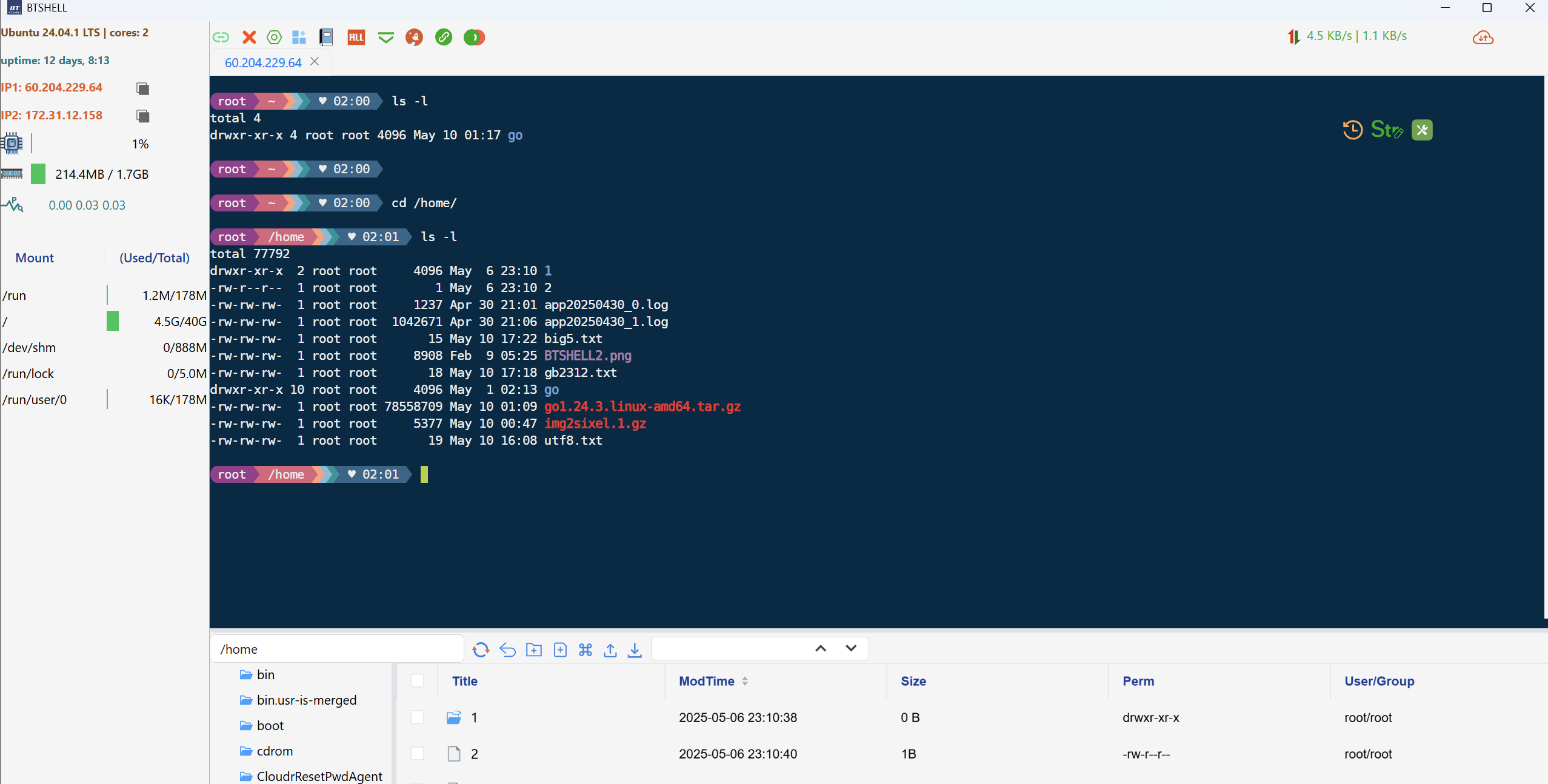Copy IP1 address with copy button
Screen dimensions: 1548x784
(142, 88)
